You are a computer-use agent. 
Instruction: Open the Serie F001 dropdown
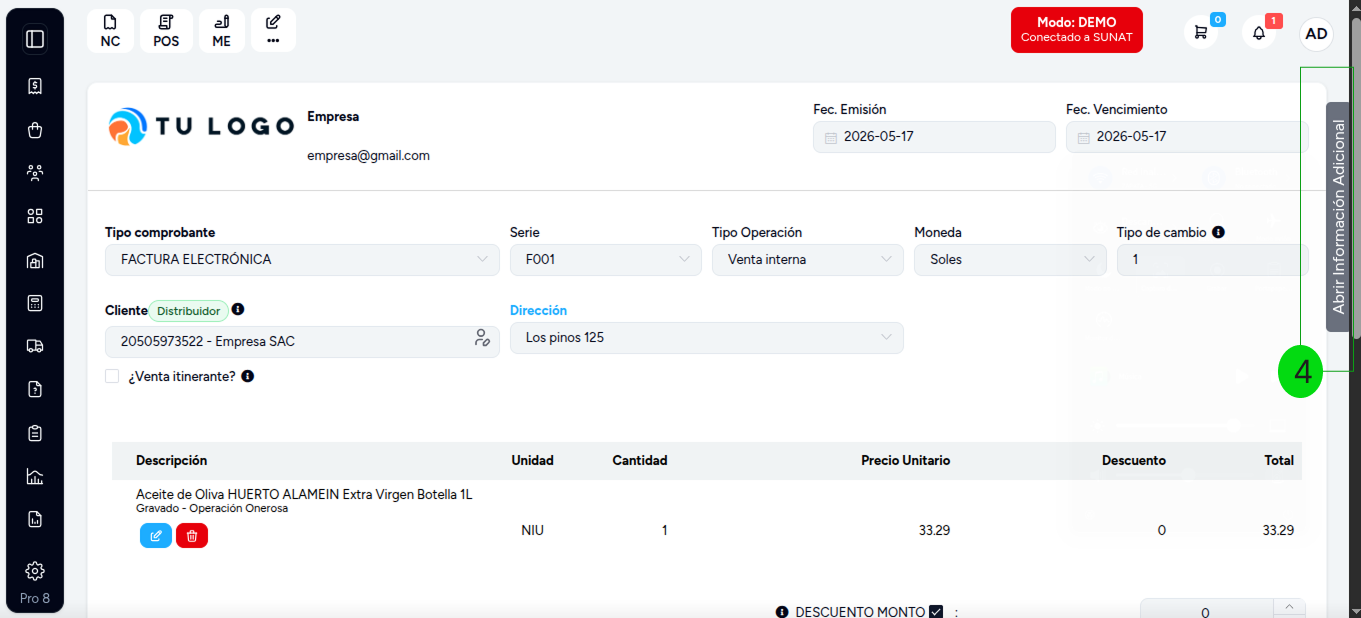tap(606, 260)
